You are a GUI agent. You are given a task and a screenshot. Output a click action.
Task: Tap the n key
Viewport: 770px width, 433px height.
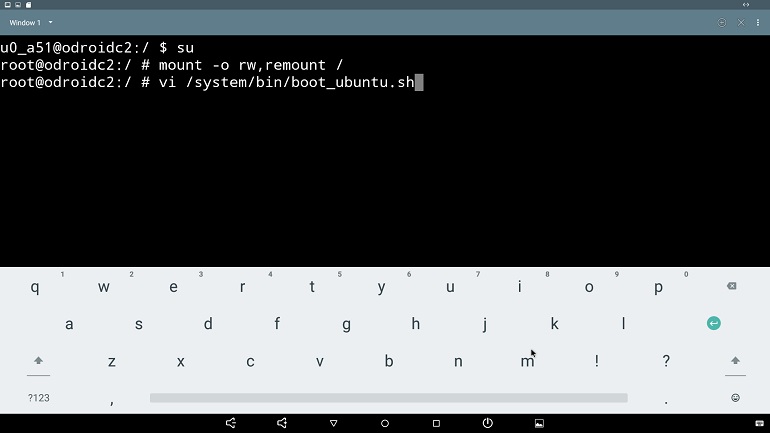(458, 361)
